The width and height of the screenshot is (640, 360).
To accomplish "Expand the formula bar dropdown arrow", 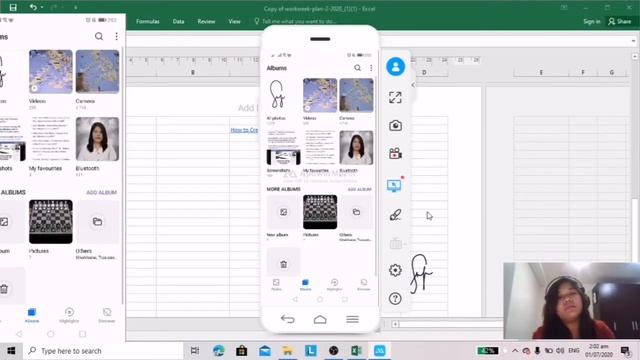I will [633, 41].
